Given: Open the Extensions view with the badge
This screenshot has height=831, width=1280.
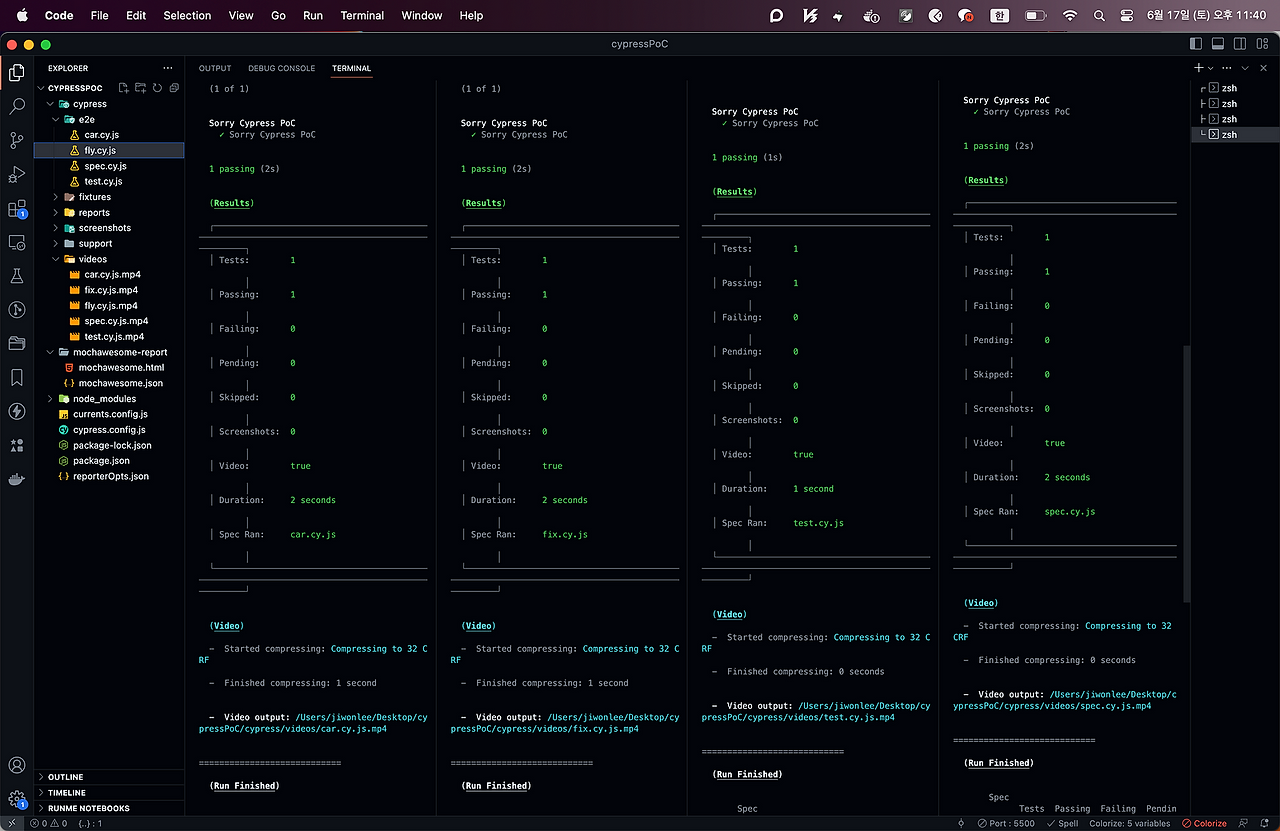Looking at the screenshot, I should [x=16, y=208].
